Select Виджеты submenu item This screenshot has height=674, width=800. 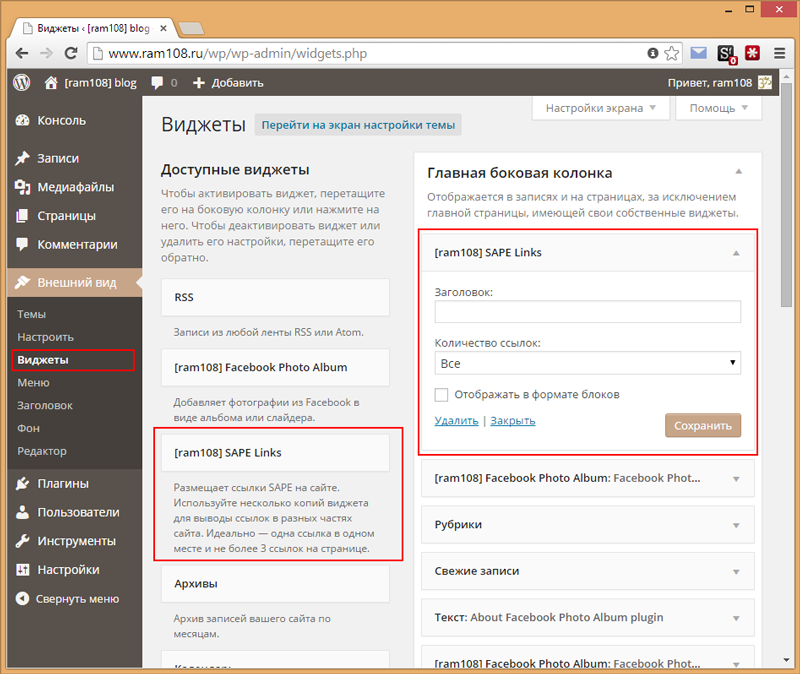coord(43,360)
